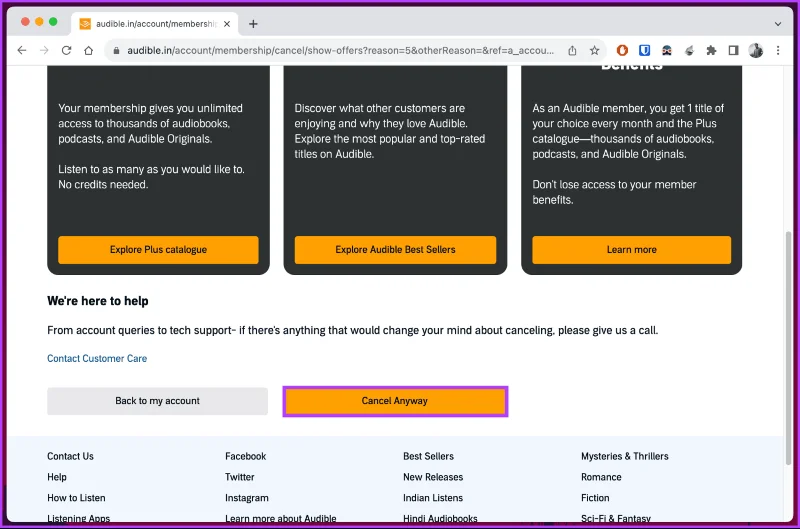The image size is (800, 529).
Task: Open the browser home page
Action: (89, 50)
